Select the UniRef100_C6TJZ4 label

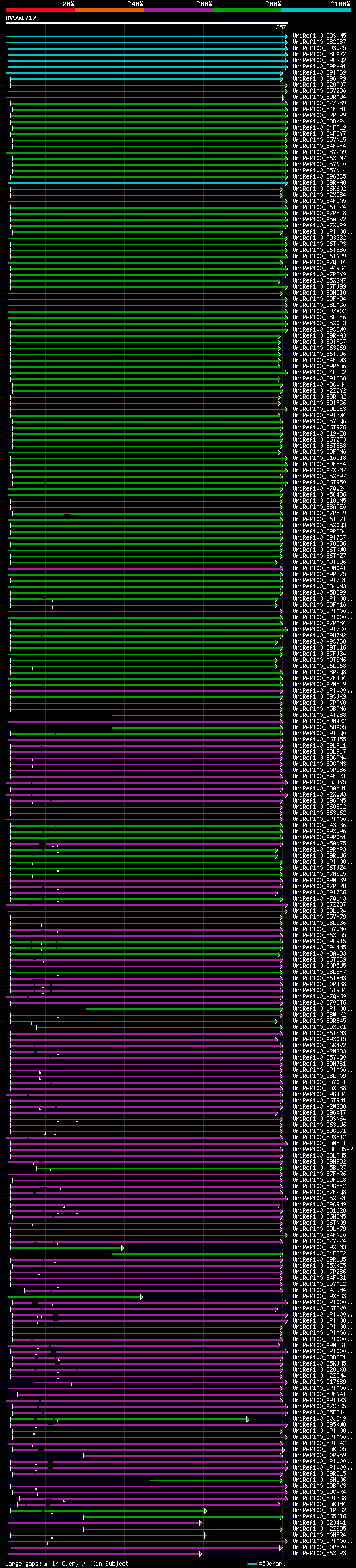[319, 868]
